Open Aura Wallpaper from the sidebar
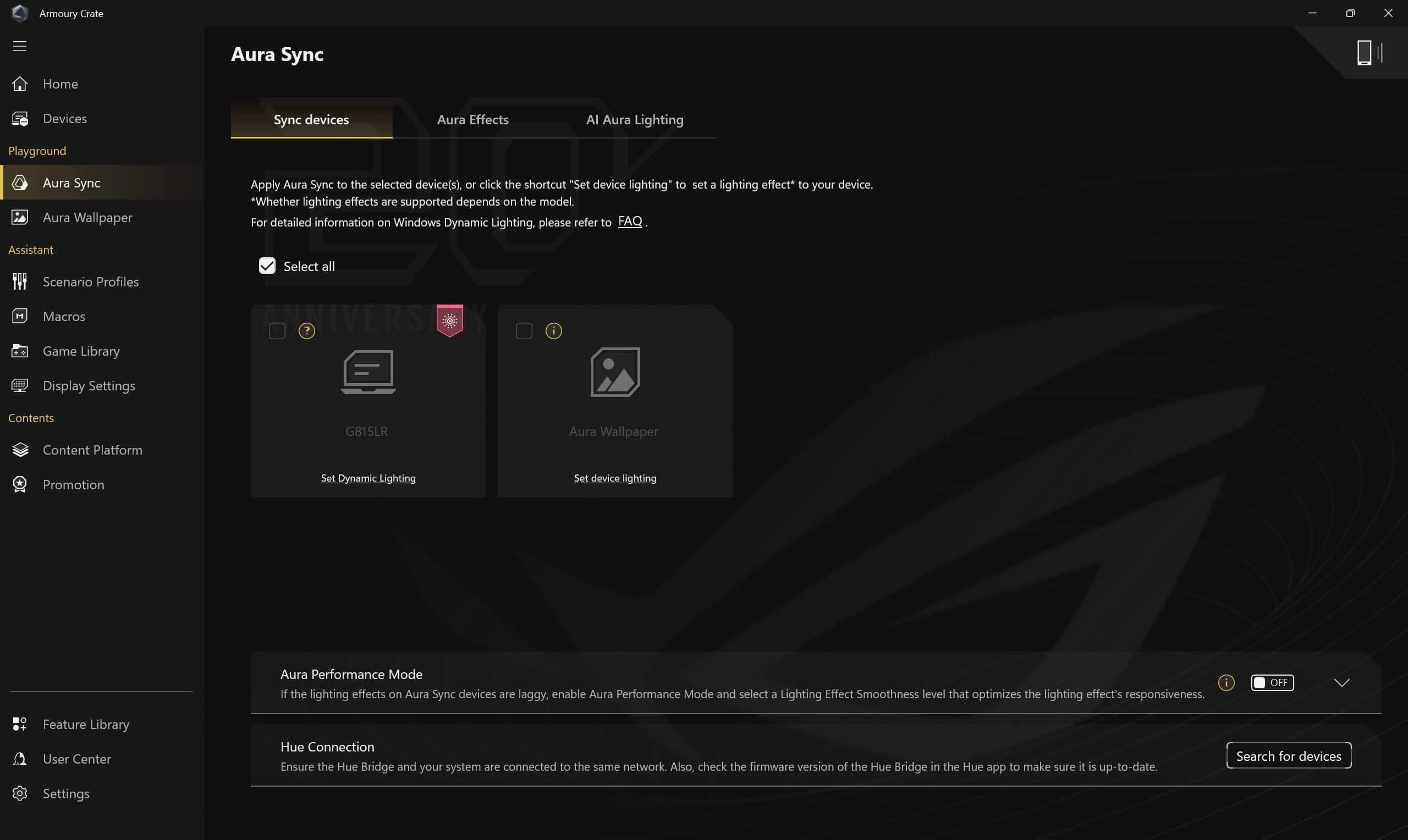The image size is (1408, 840). [102, 217]
